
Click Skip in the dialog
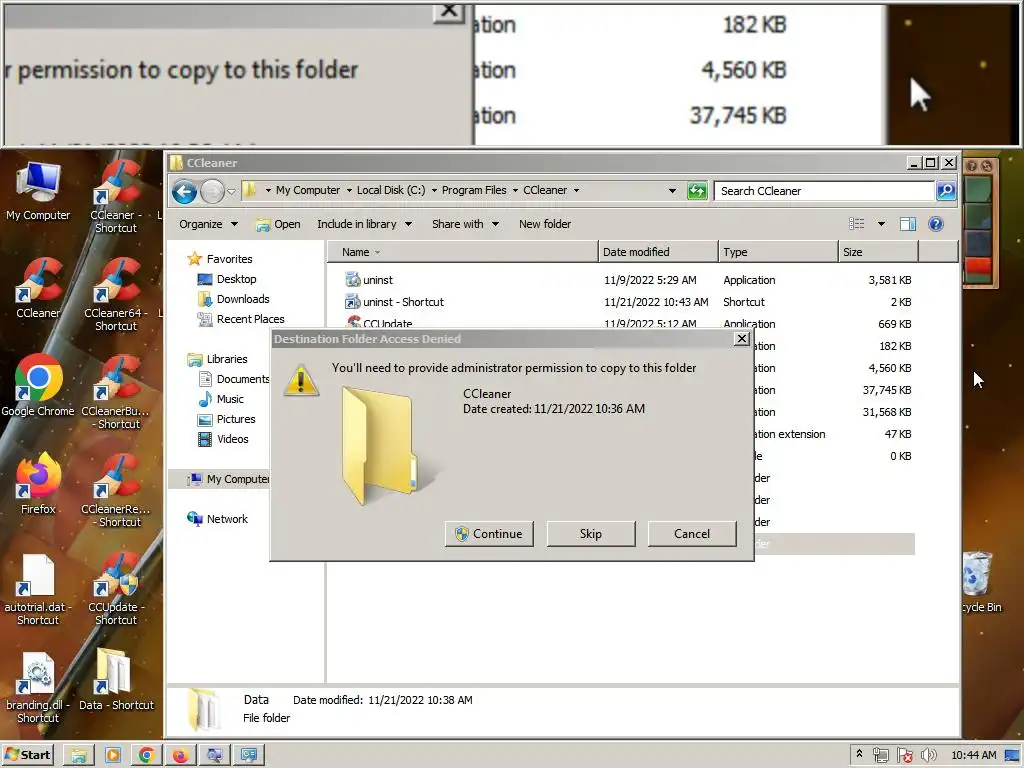[590, 534]
